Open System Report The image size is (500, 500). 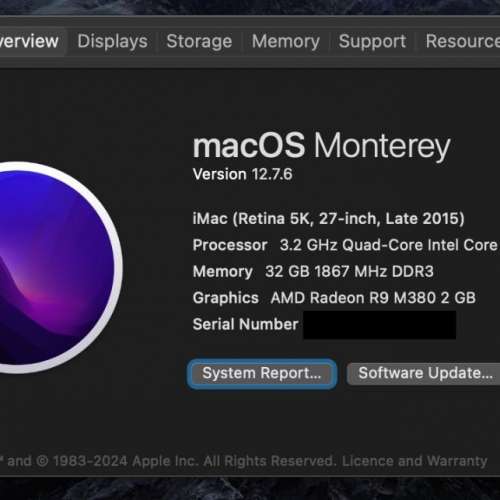(262, 373)
